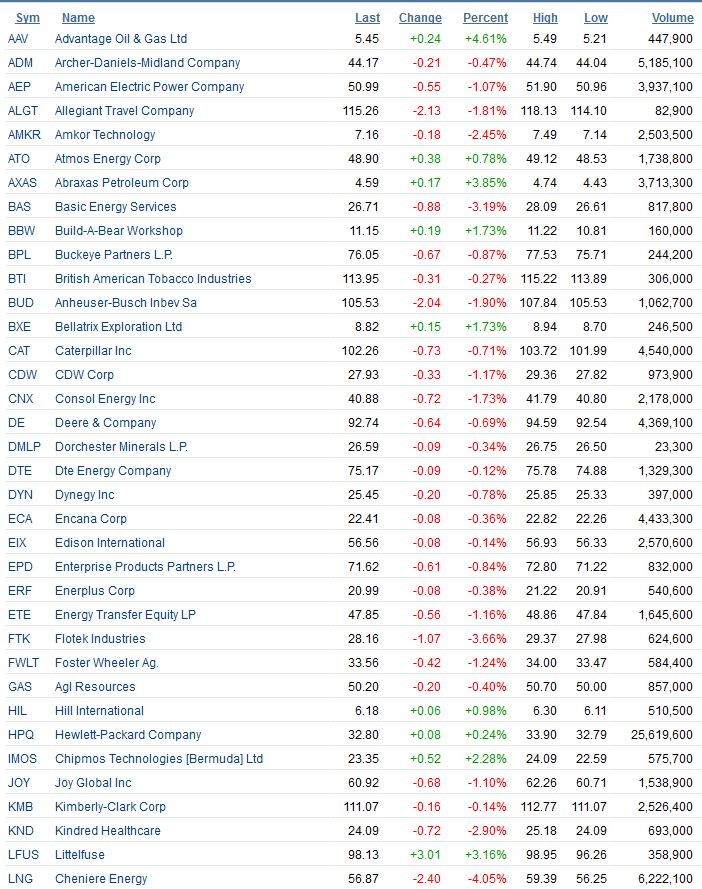Open Buckeye Partners L.P. name
The height and width of the screenshot is (889, 702).
114,255
